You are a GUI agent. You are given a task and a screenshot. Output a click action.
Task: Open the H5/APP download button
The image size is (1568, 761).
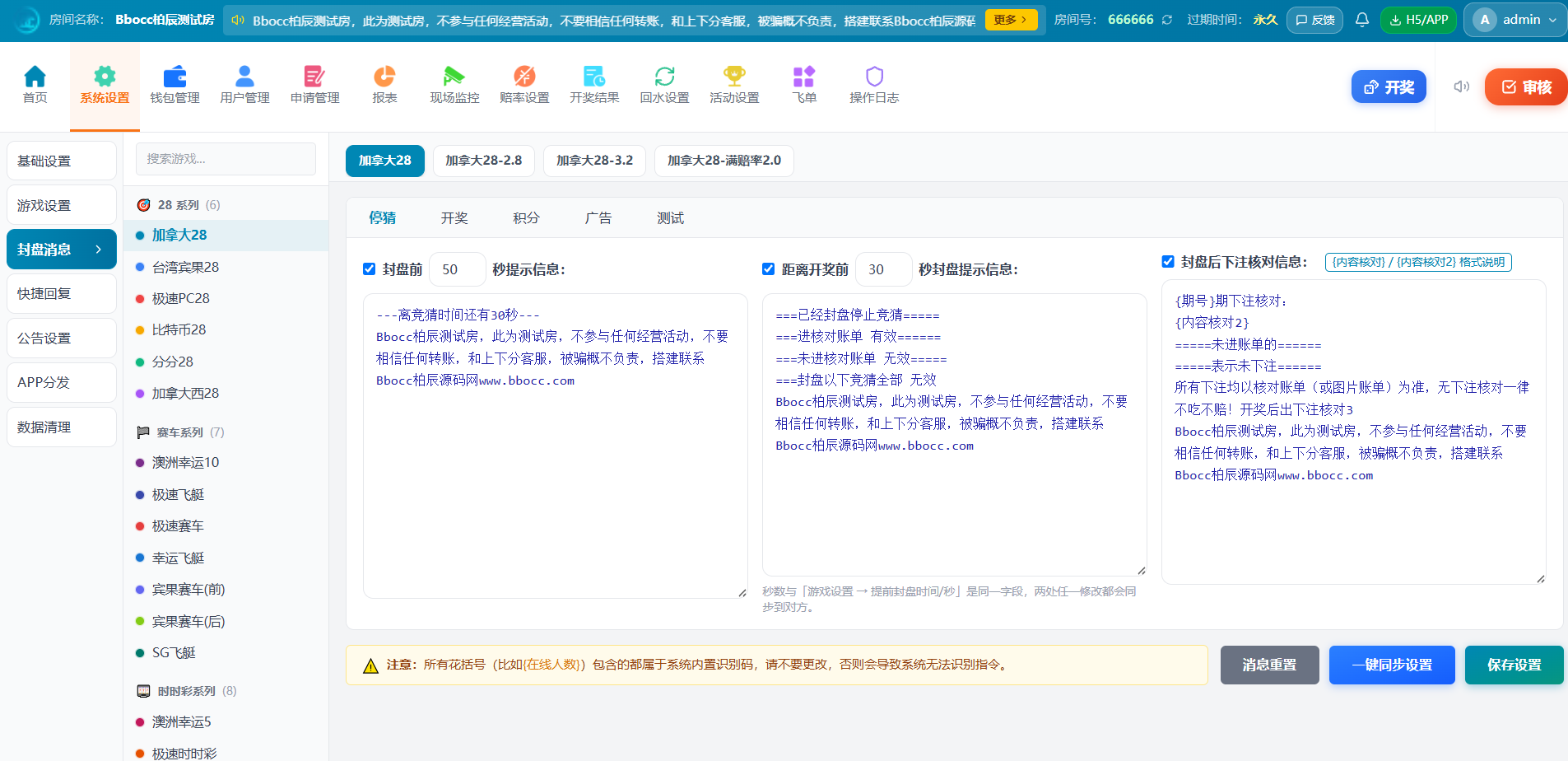(1419, 20)
